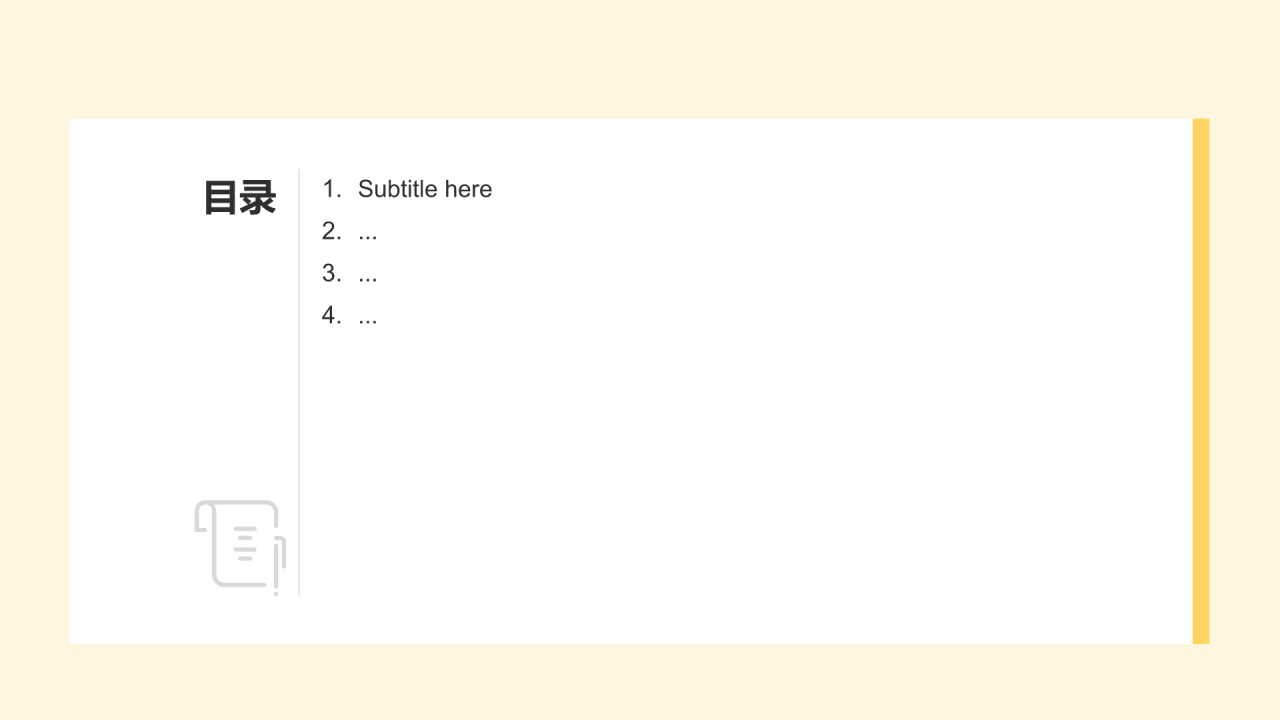Click the list number '2.' marker
This screenshot has width=1280, height=720.
point(332,231)
